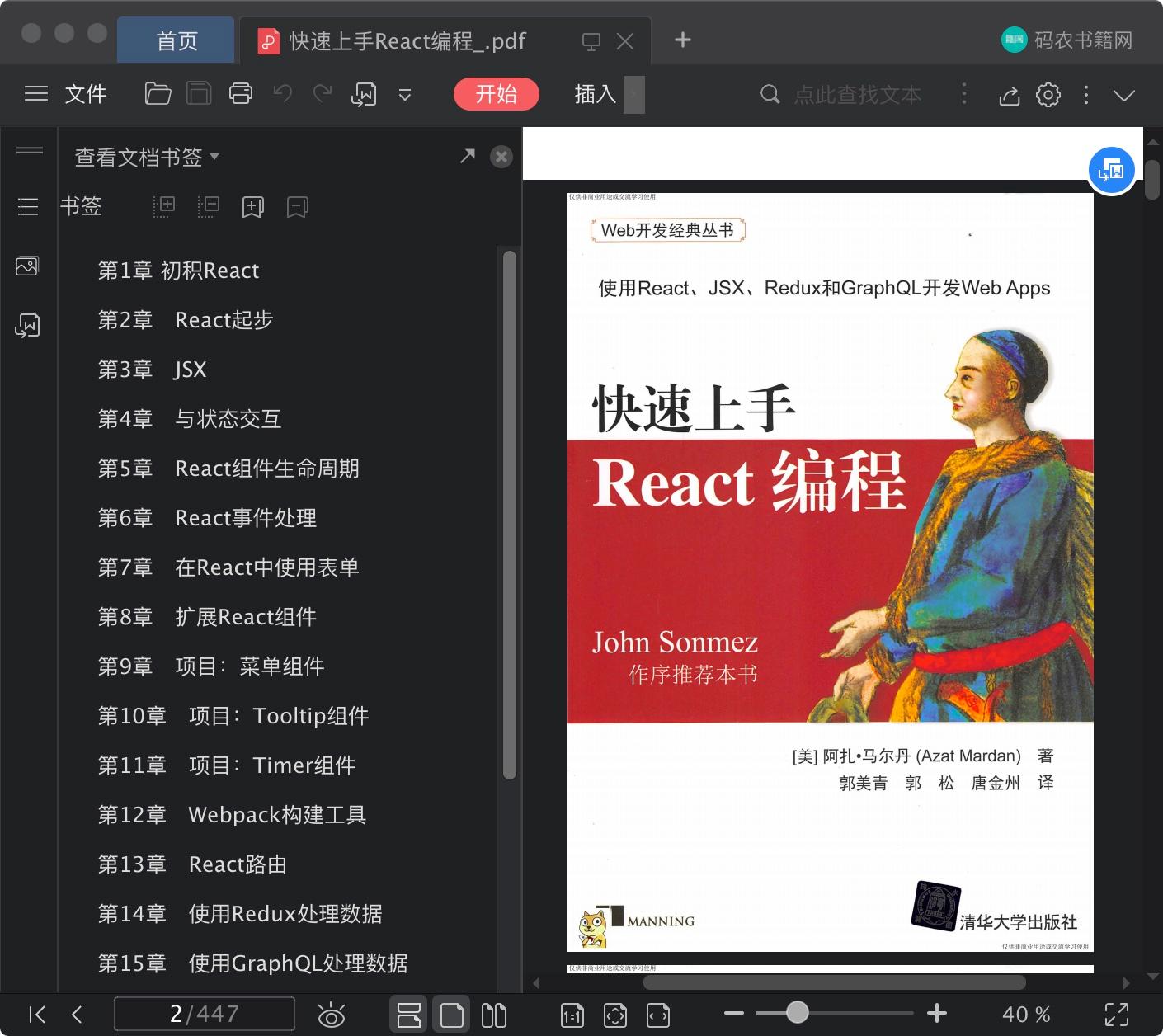1163x1036 pixels.
Task: Go to bookmark 第3章 JSX
Action: pyautogui.click(x=153, y=370)
